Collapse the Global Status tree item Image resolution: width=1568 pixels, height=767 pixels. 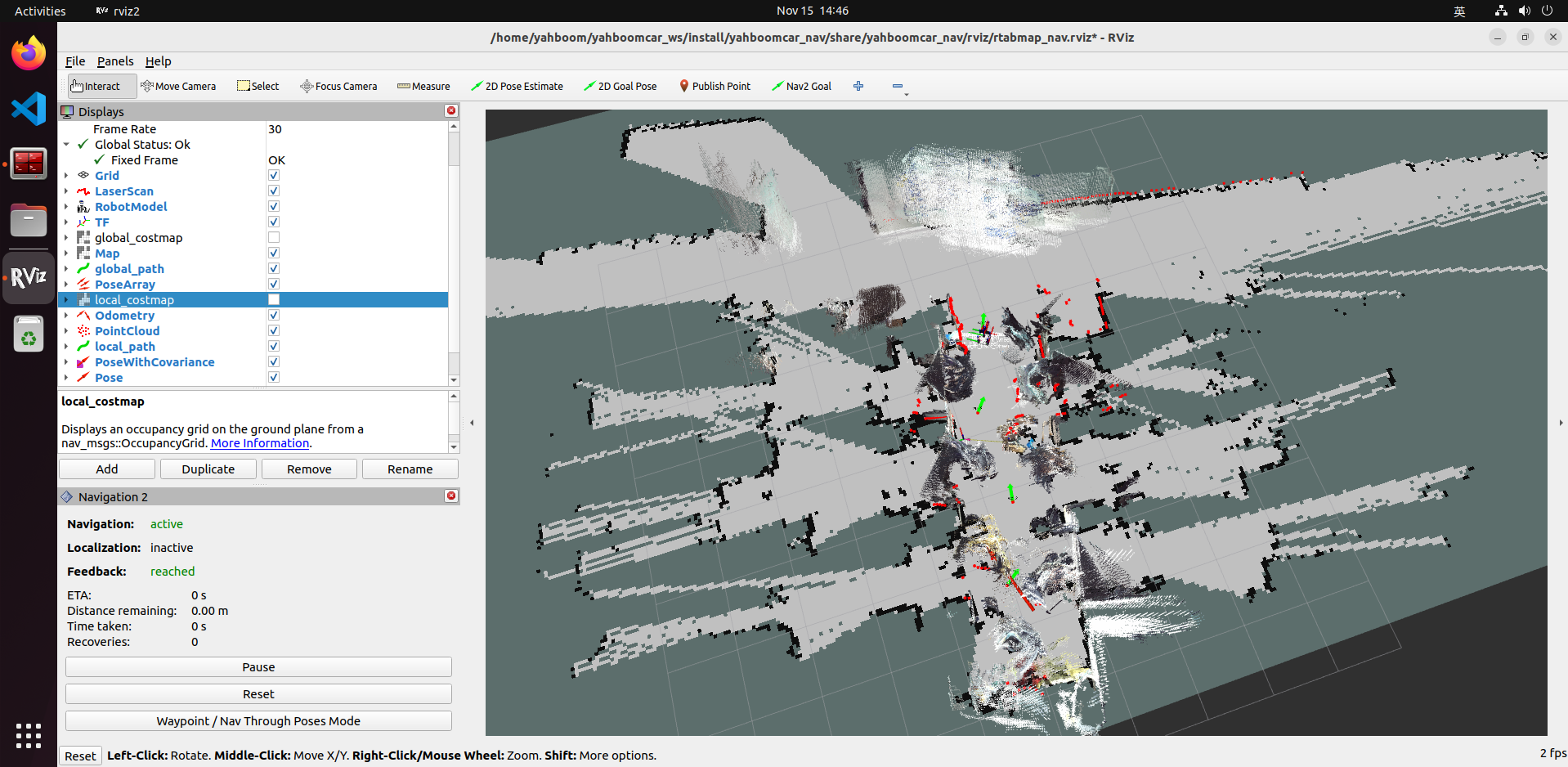click(x=66, y=145)
